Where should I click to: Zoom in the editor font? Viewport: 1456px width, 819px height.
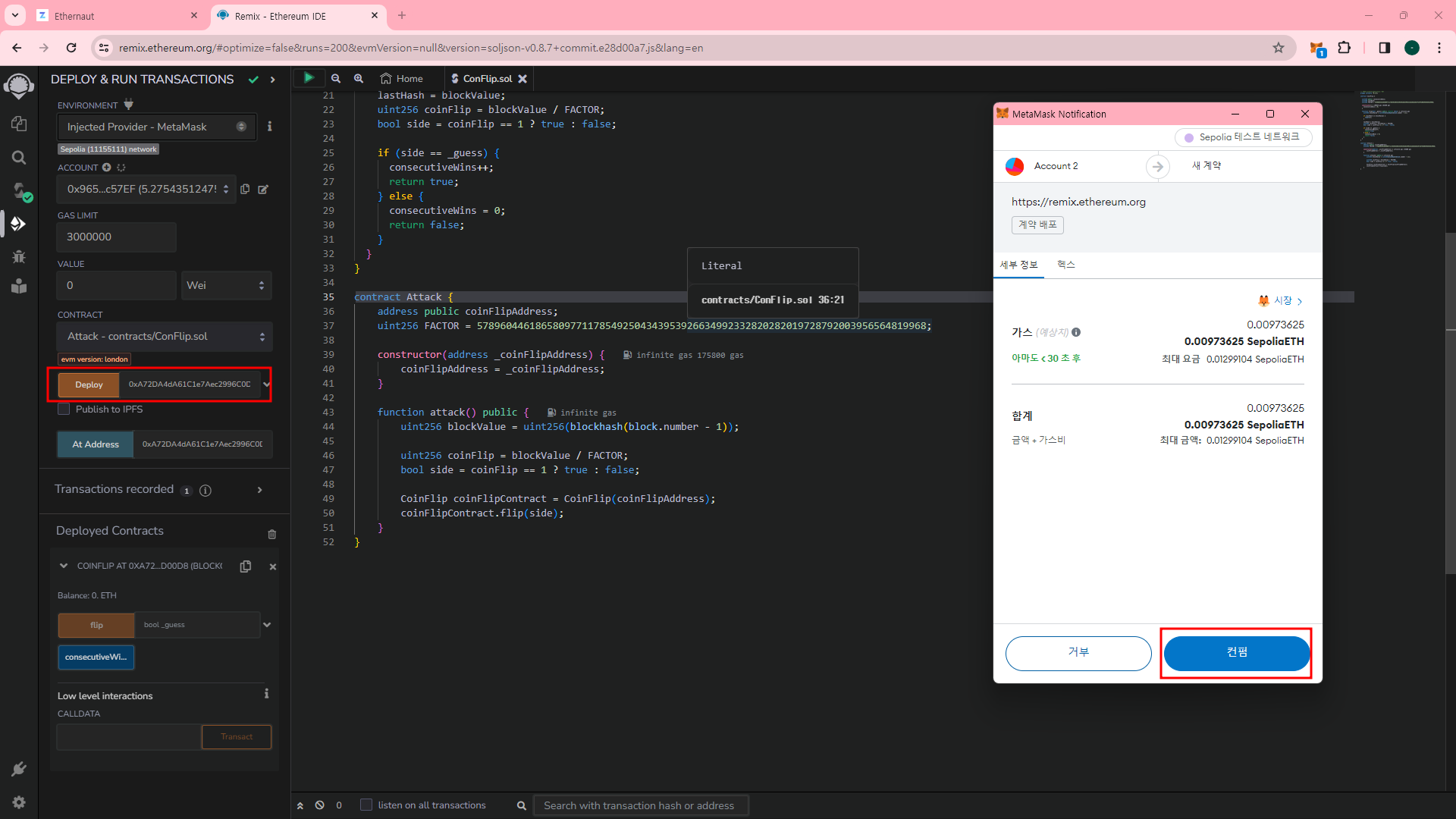[x=359, y=78]
